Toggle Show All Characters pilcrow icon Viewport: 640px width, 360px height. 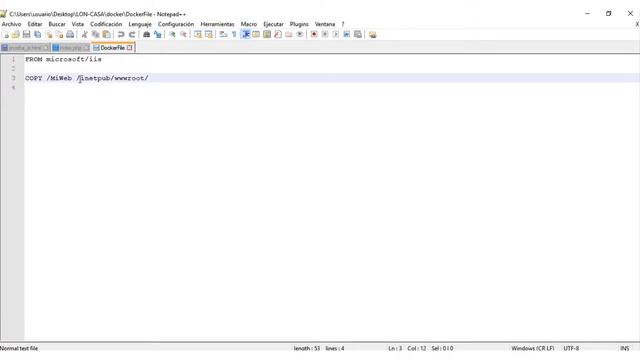coord(234,35)
